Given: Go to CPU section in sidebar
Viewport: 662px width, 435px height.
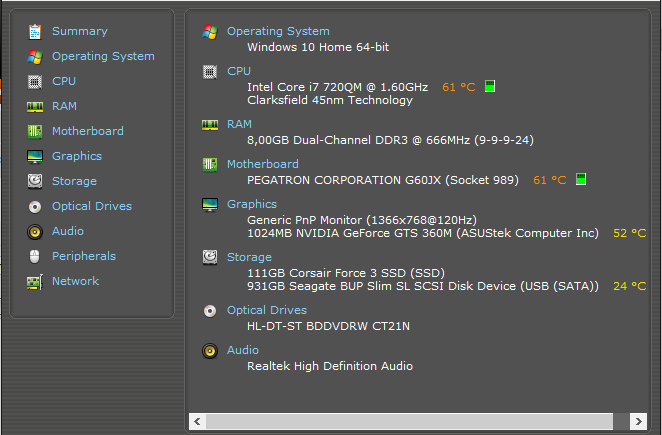Looking at the screenshot, I should pyautogui.click(x=64, y=81).
